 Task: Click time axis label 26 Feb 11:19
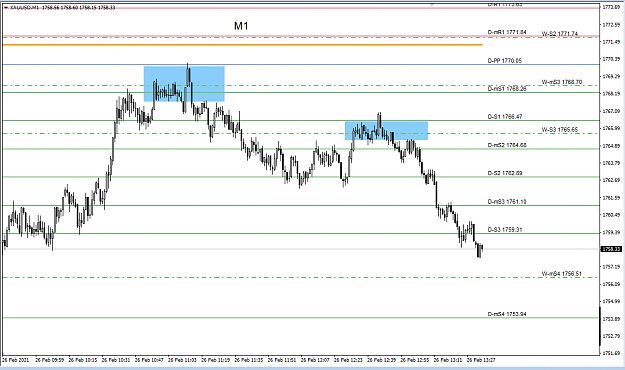(x=215, y=360)
